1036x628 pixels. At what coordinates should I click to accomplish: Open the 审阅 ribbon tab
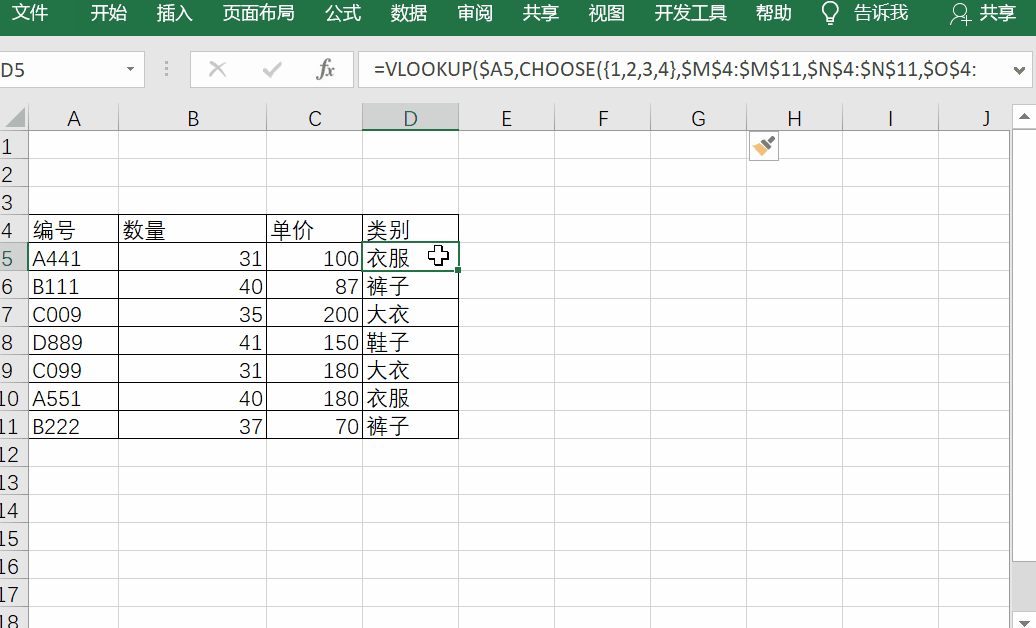point(474,13)
